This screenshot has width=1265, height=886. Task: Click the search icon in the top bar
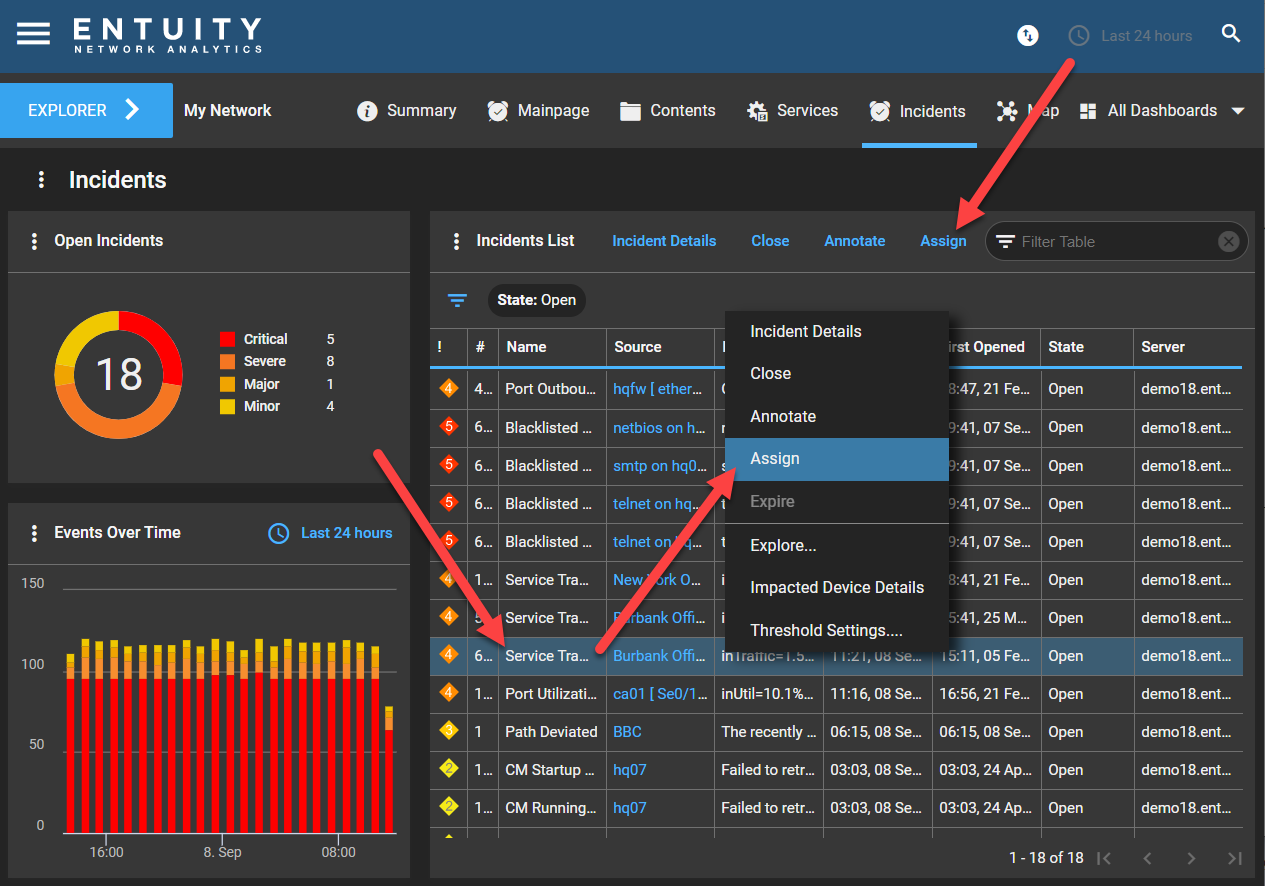(x=1231, y=33)
